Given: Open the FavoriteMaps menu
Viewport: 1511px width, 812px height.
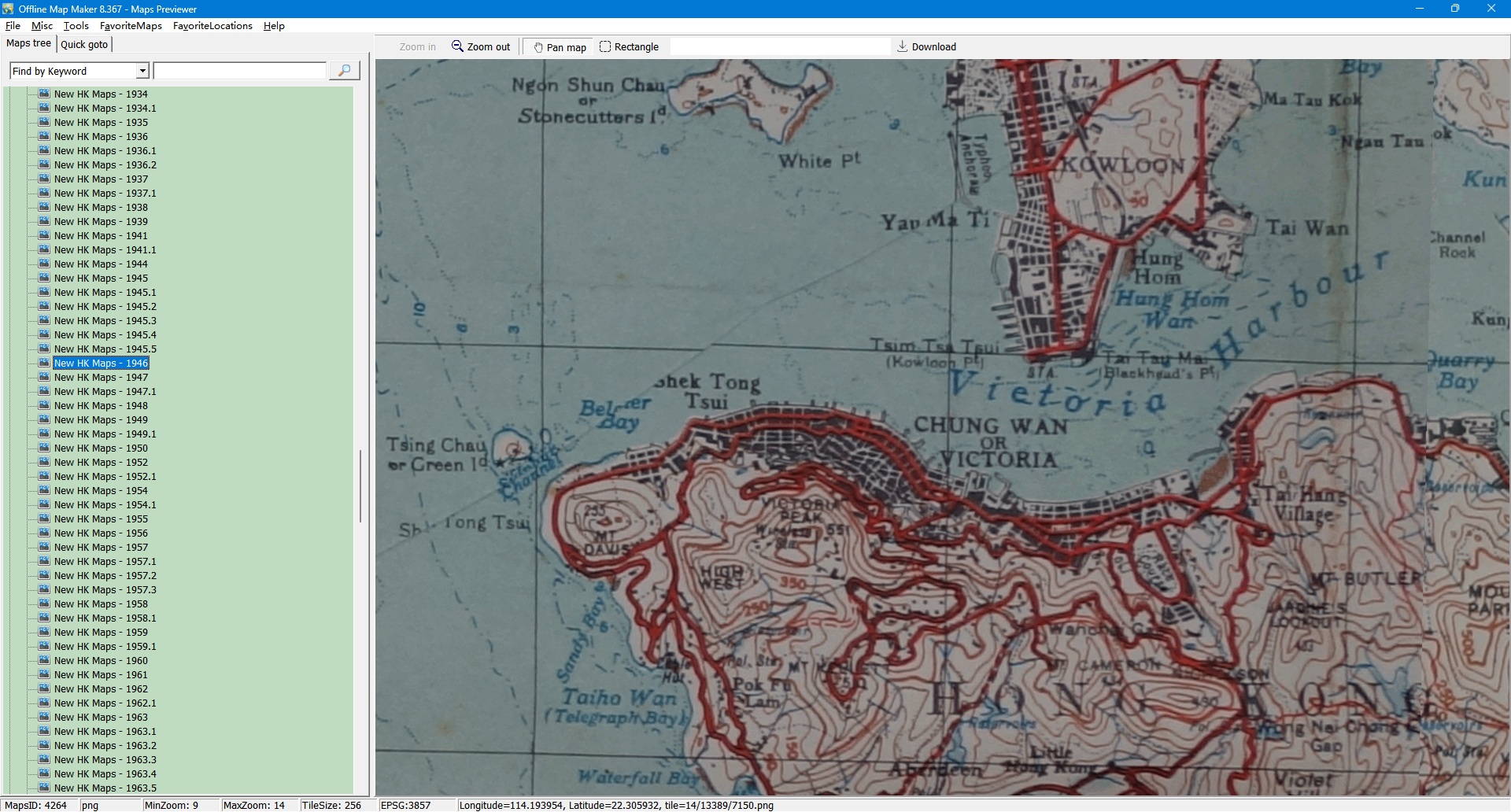Looking at the screenshot, I should coord(131,26).
